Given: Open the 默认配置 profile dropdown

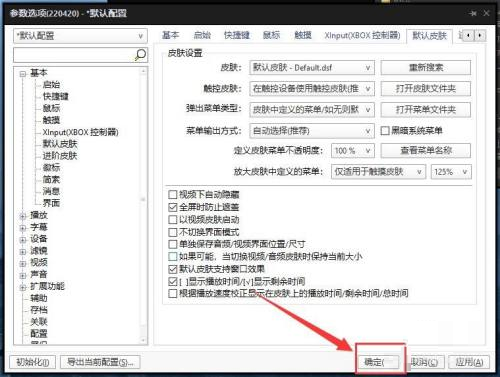Looking at the screenshot, I should coord(80,36).
